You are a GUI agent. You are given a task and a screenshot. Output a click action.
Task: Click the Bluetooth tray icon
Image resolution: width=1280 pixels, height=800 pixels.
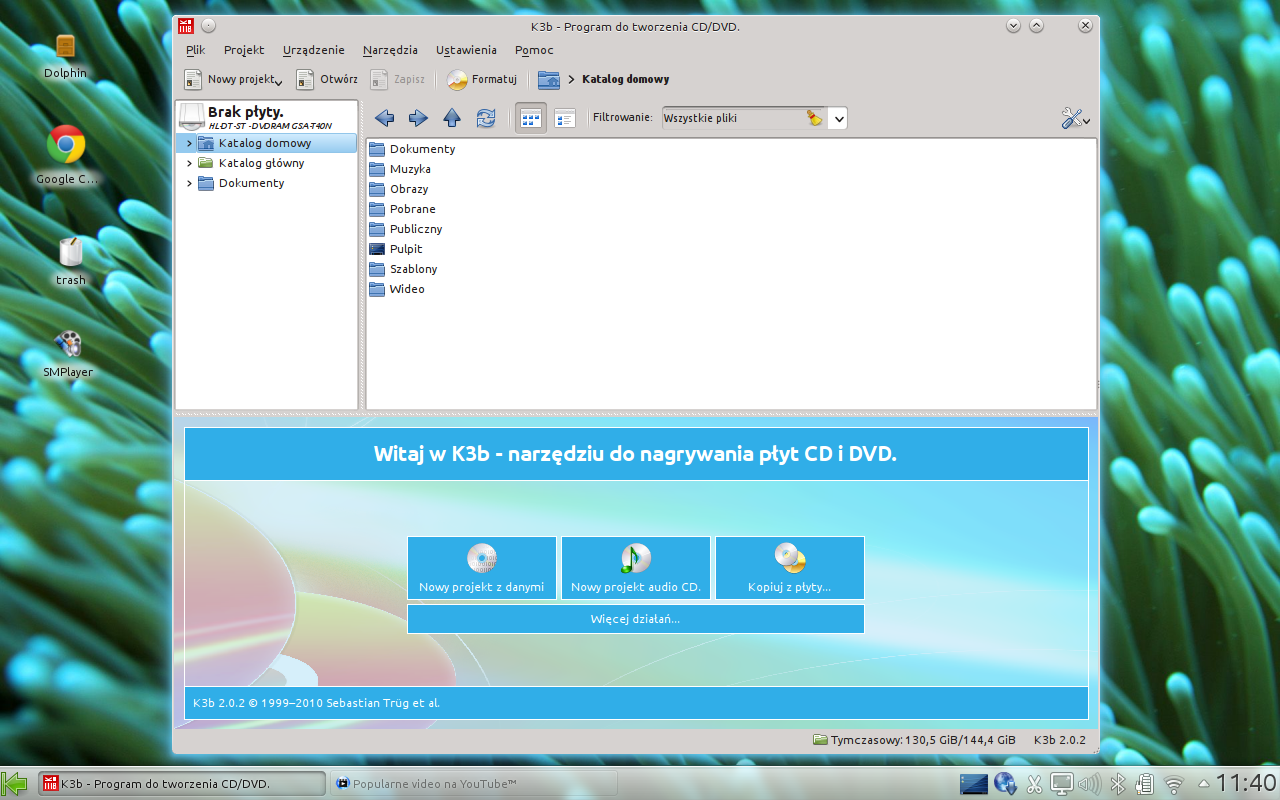click(x=1120, y=784)
